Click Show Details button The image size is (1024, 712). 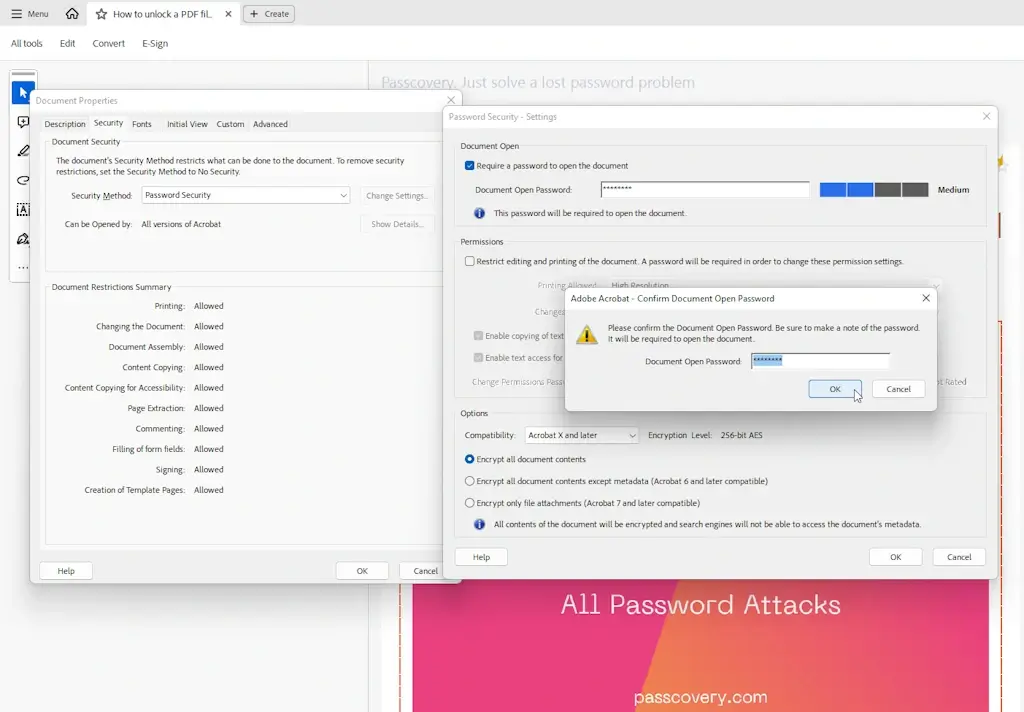(x=397, y=224)
